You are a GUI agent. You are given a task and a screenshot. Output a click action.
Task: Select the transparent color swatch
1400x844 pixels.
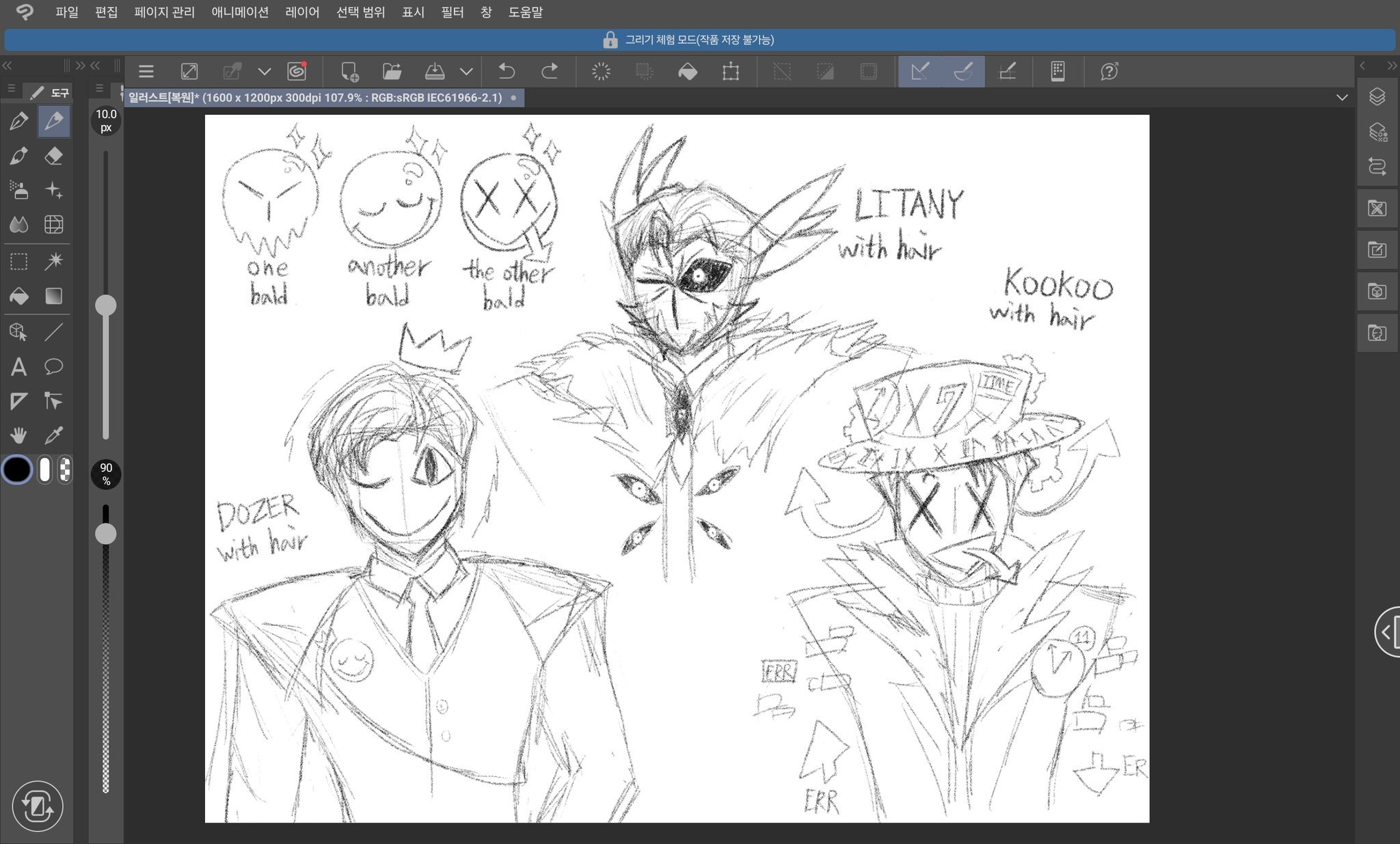pyautogui.click(x=65, y=470)
